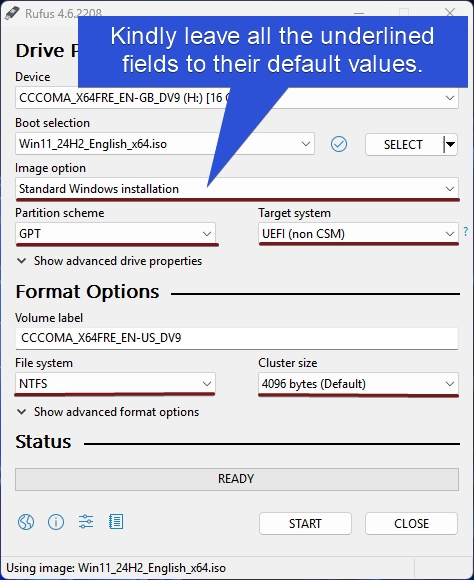Open the Cluster size dropdown
The image size is (474, 580).
[x=358, y=384]
